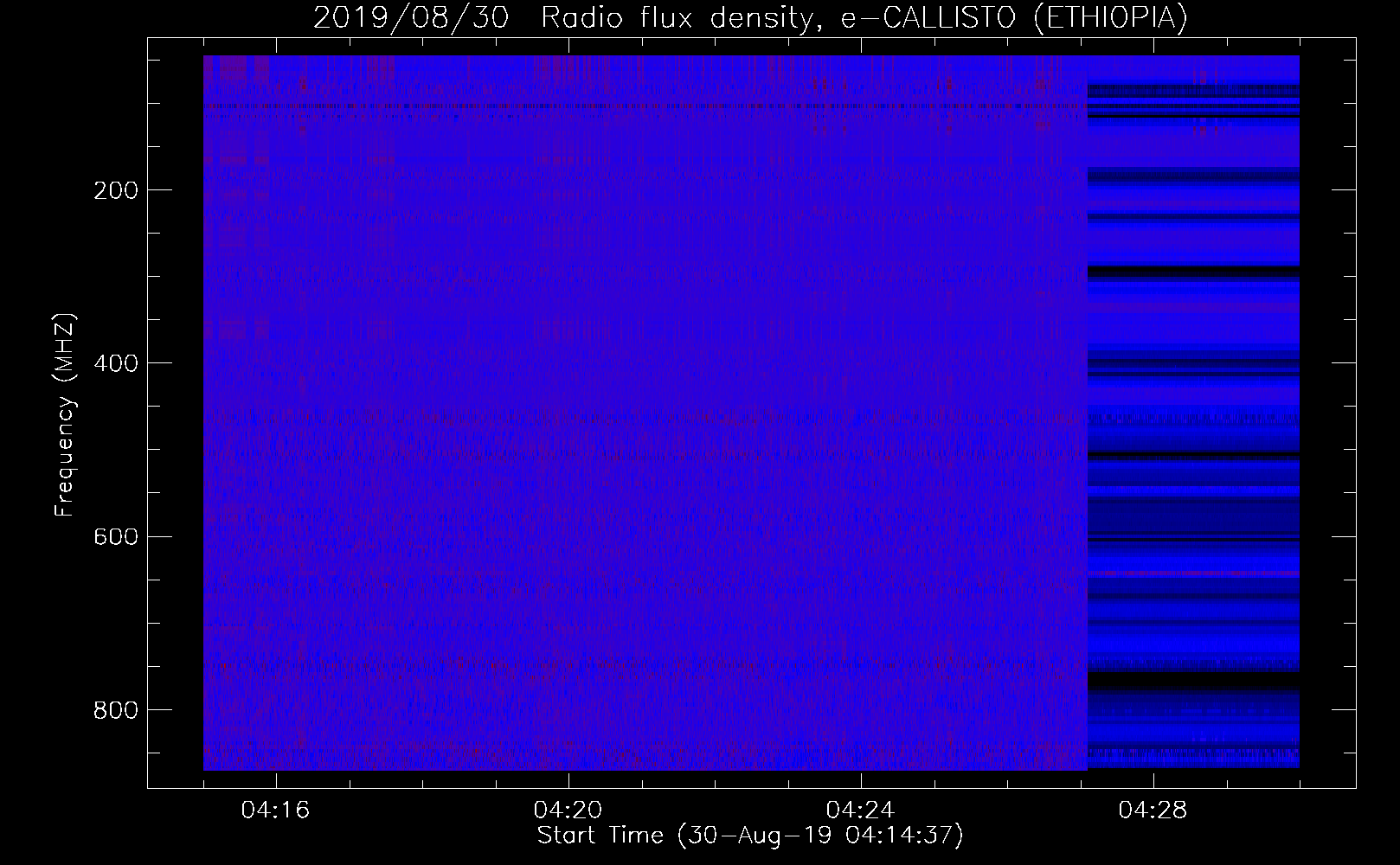Click the plot title 'Radio flux density, e-CALLISTO (ETHIOPIA)'
This screenshot has width=1400, height=865.
[x=864, y=18]
